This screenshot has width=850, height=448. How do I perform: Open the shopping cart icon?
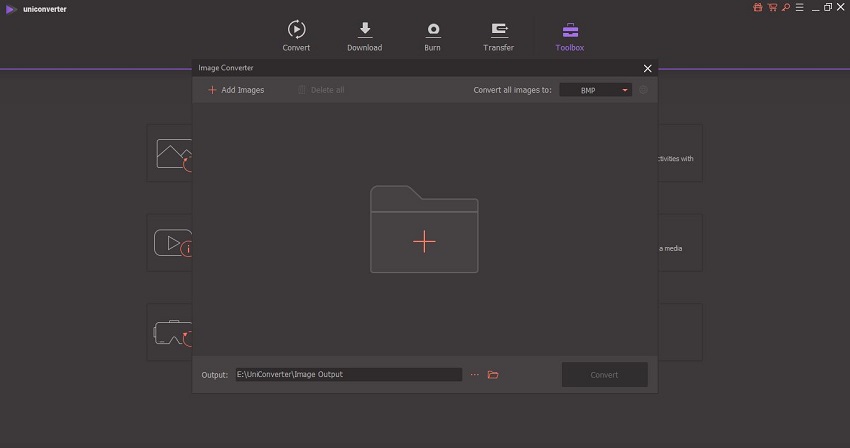[x=770, y=7]
